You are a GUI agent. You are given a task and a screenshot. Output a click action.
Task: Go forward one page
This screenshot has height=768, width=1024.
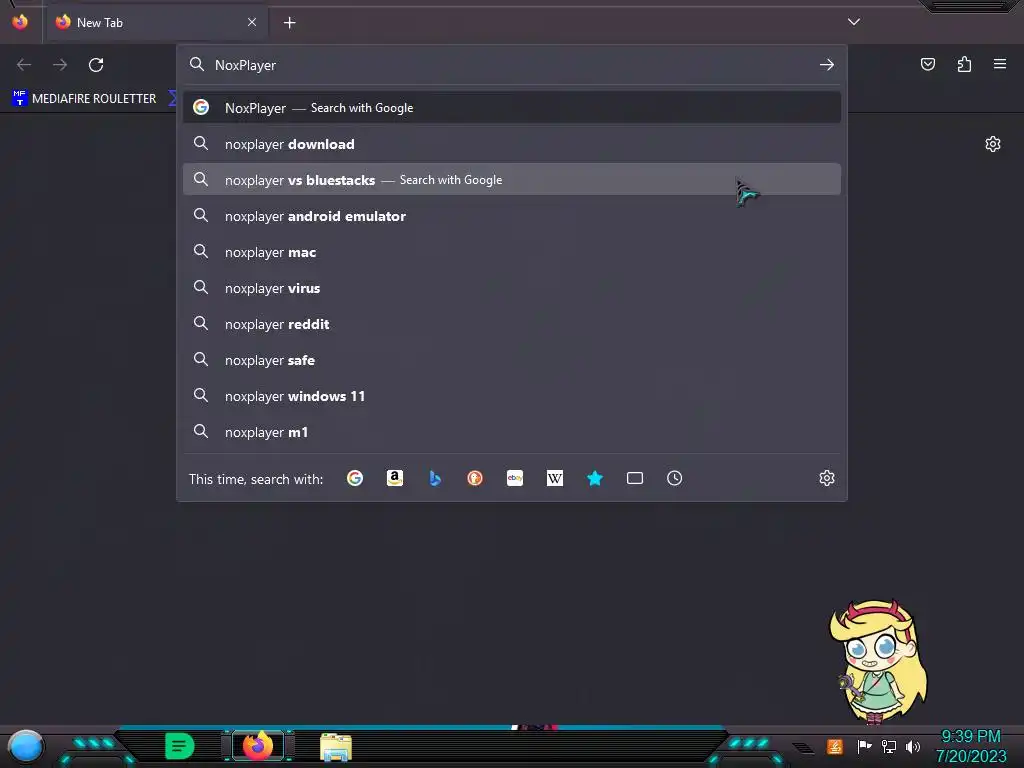click(60, 65)
